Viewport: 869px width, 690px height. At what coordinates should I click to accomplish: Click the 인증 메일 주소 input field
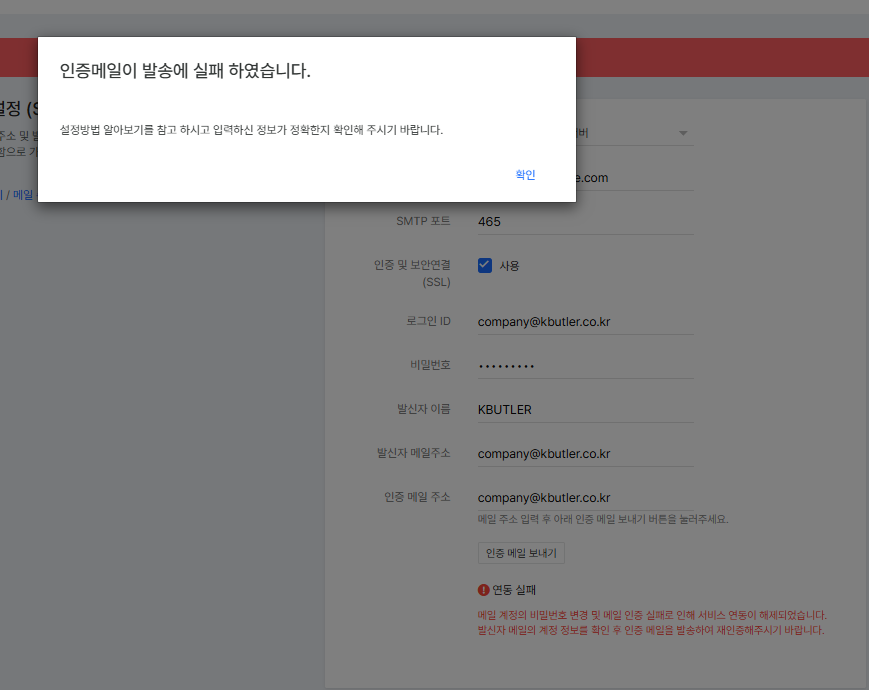click(585, 498)
